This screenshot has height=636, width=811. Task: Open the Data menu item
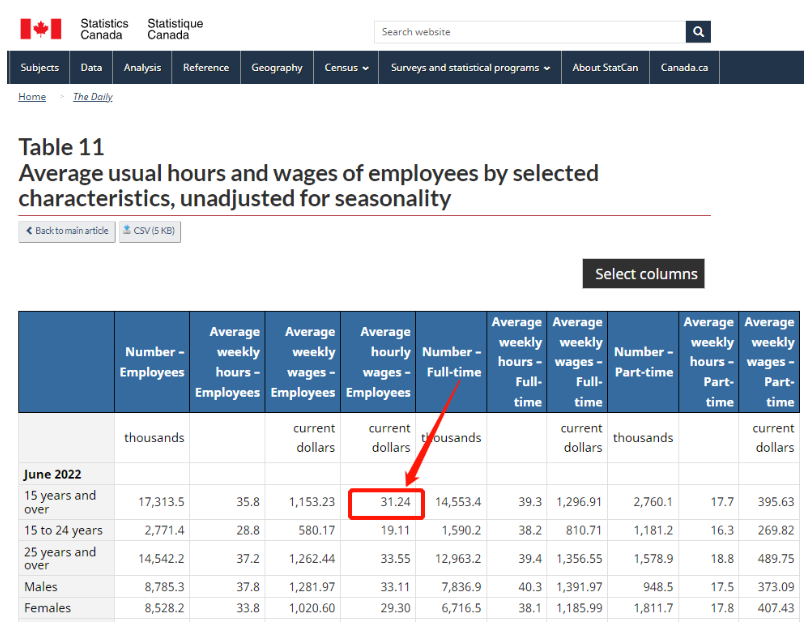coord(91,68)
